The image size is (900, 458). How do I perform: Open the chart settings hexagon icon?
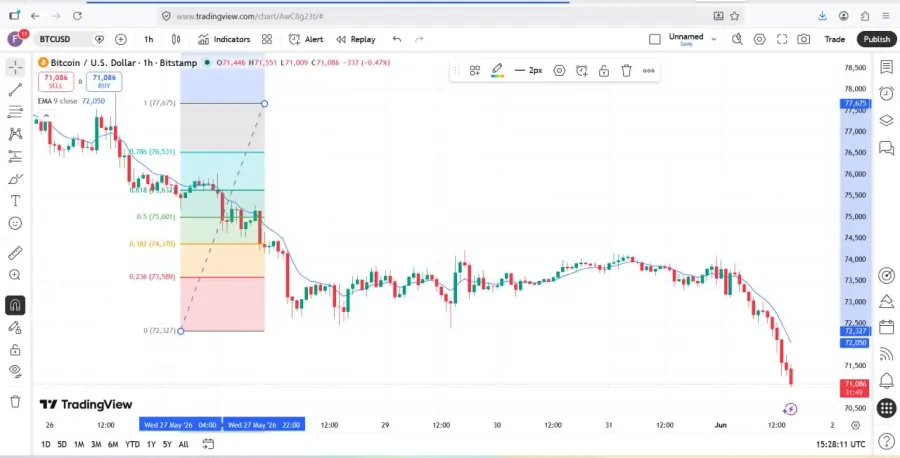tap(760, 39)
